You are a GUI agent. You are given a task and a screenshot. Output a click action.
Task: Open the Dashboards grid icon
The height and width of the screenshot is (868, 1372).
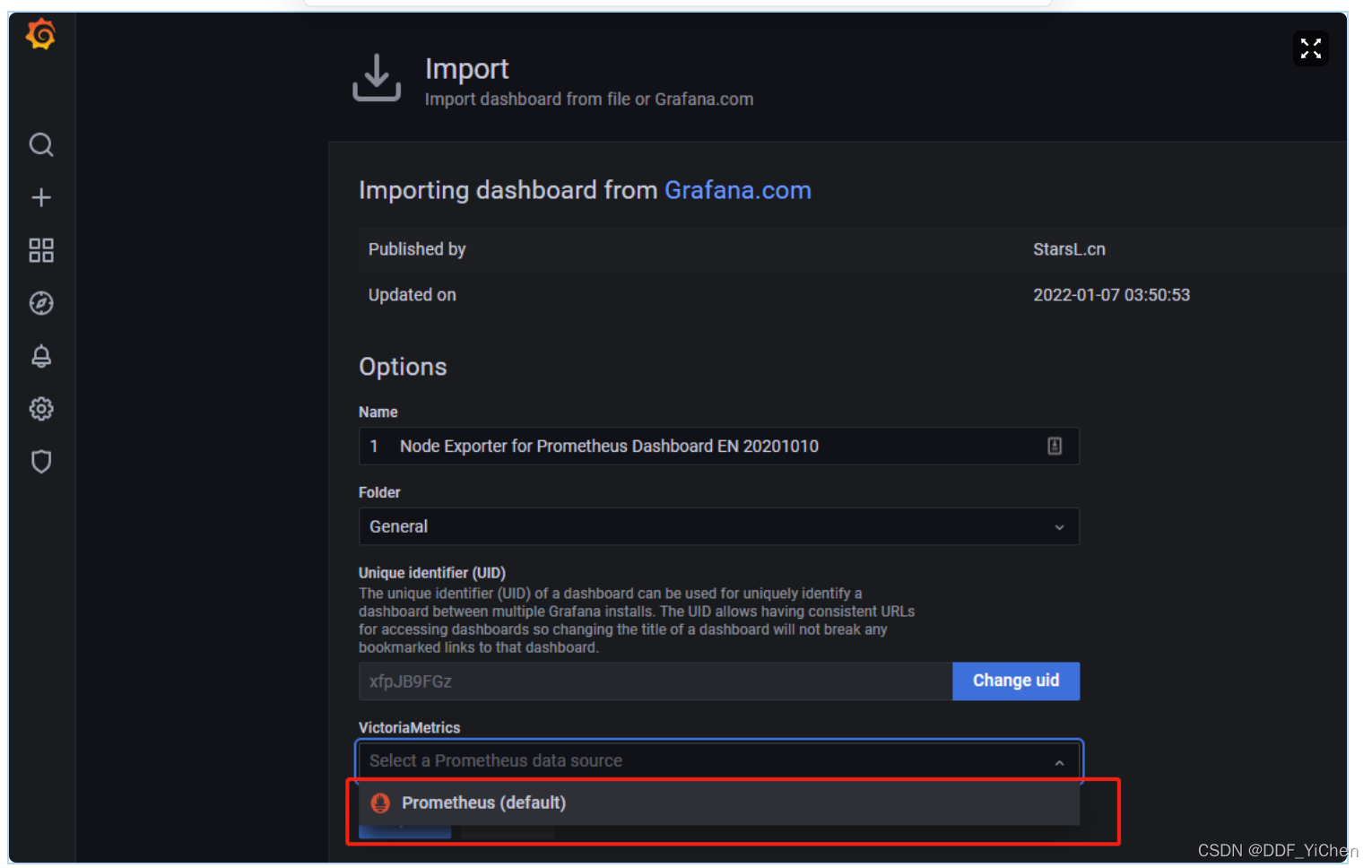[x=41, y=250]
